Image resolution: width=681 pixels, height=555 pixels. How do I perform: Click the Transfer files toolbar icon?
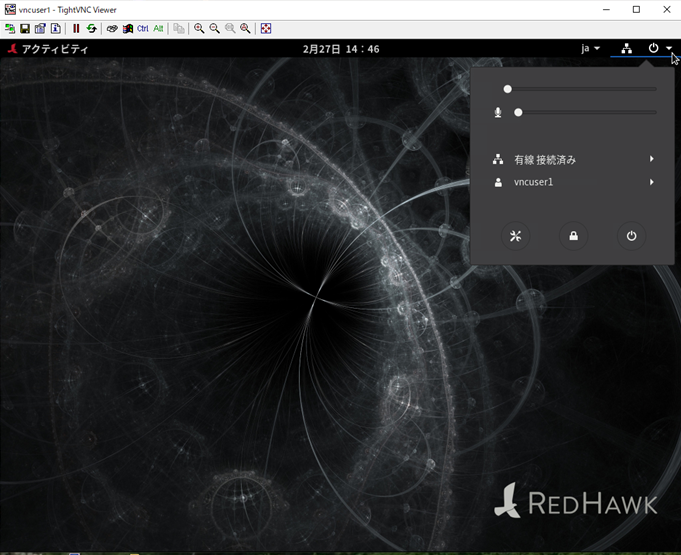click(179, 29)
